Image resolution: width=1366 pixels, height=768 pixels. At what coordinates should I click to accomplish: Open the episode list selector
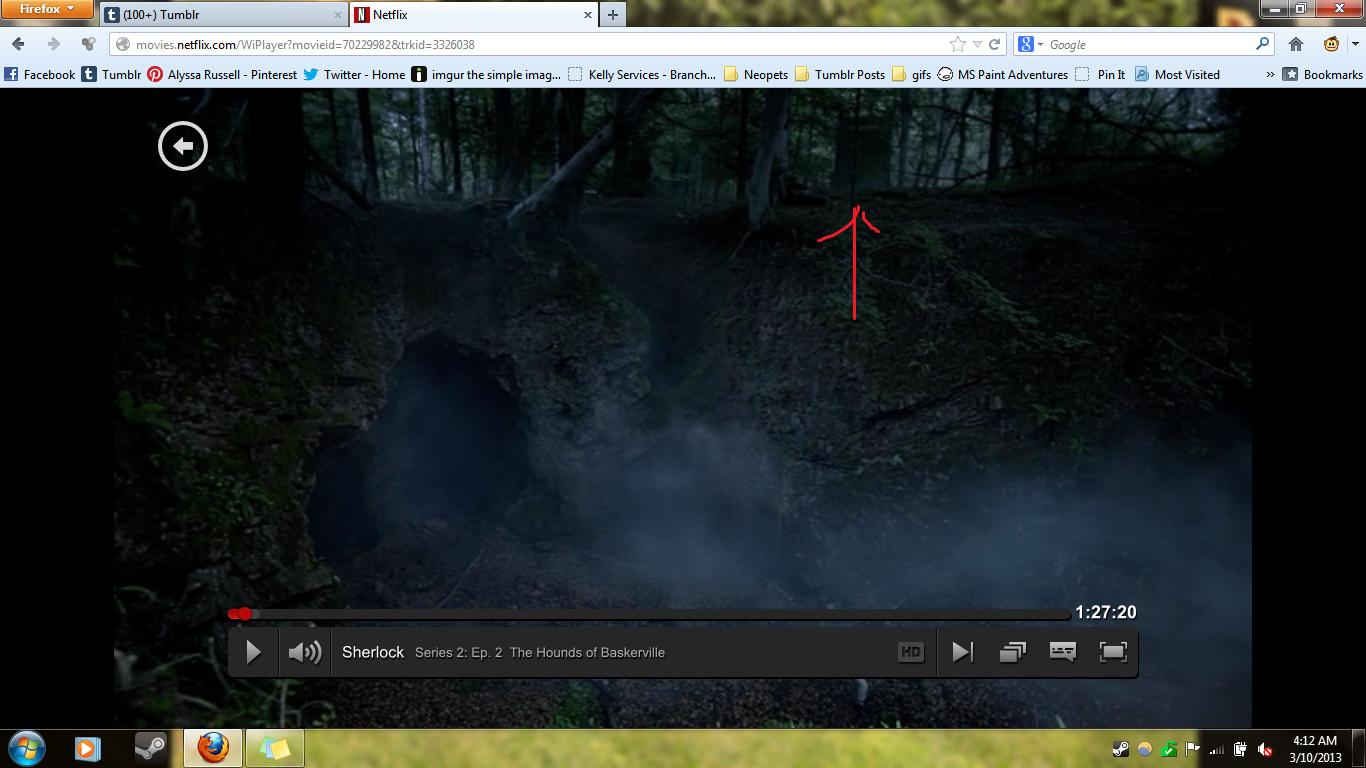1012,652
